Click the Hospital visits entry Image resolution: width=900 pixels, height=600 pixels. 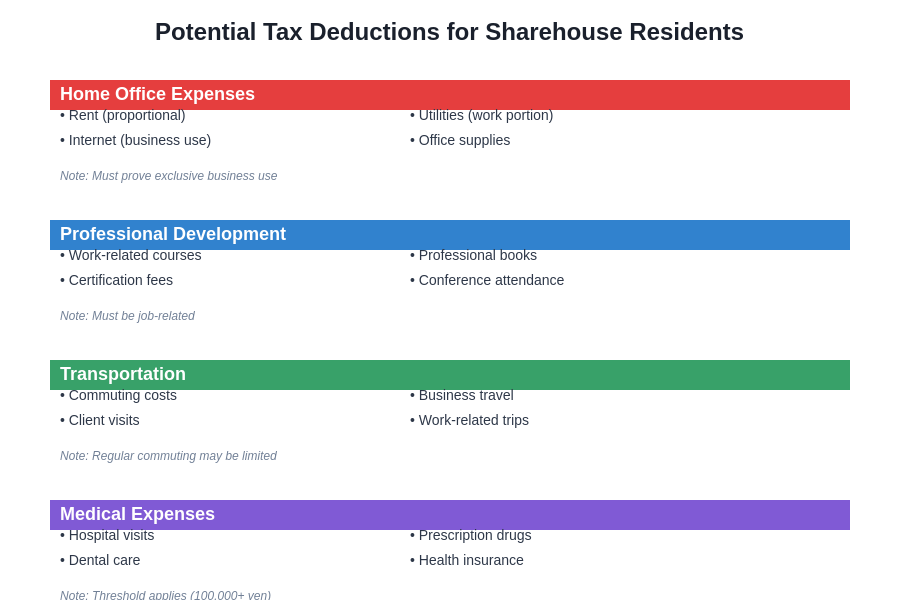pyautogui.click(x=107, y=535)
